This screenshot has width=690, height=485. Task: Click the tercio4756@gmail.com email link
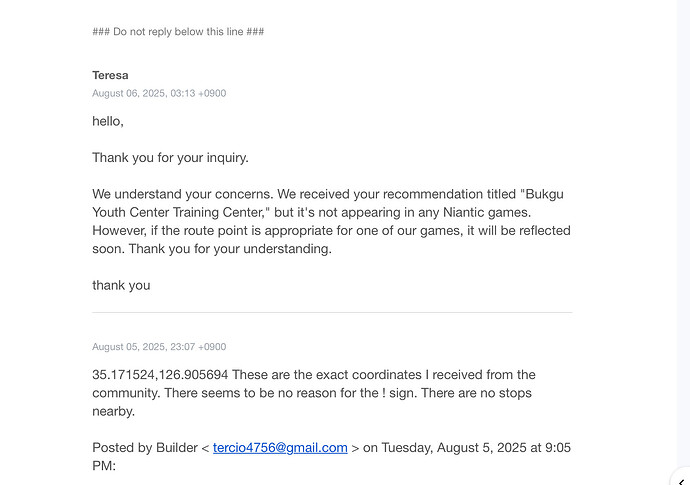tap(280, 448)
